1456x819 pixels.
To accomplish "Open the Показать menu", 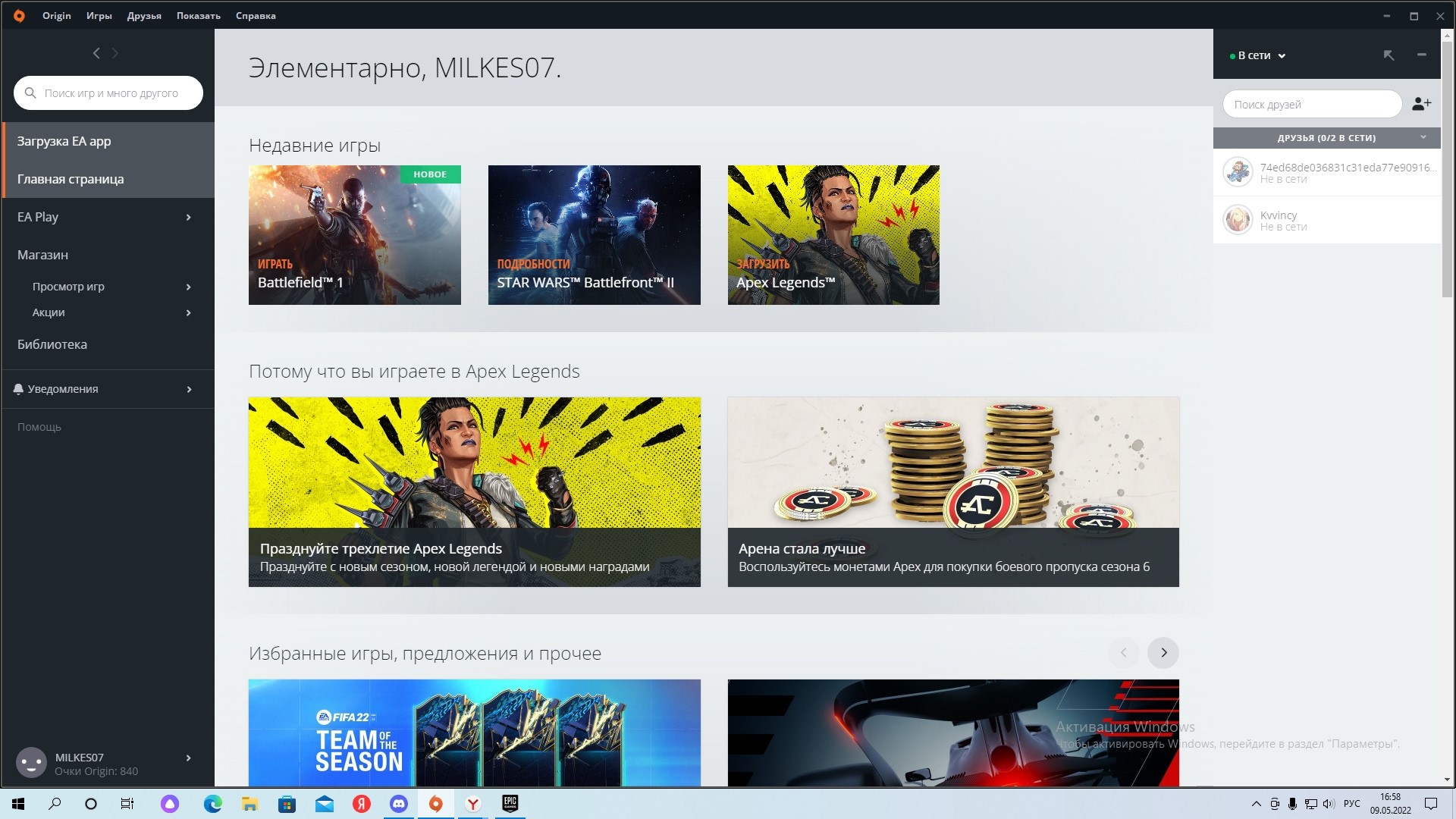I will 199,15.
